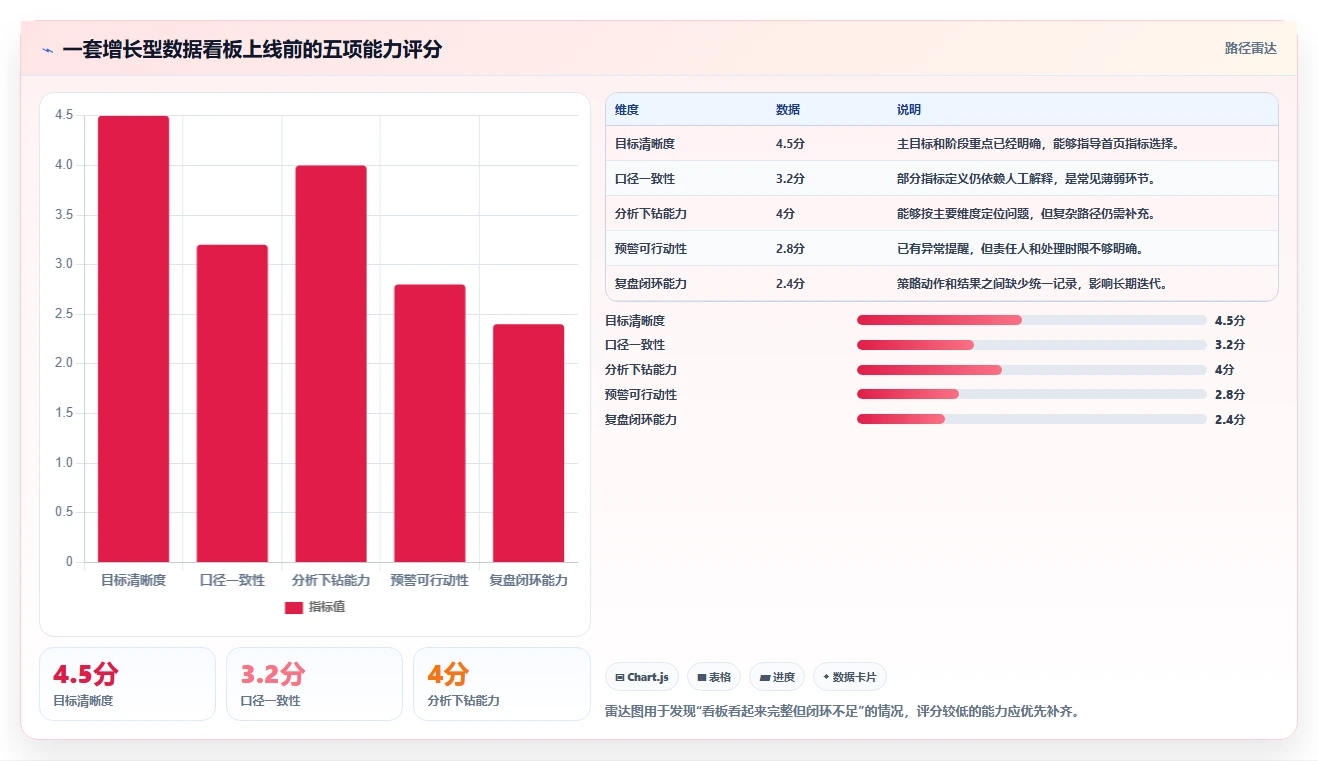Click the 口径一致性 progress bar
The width and height of the screenshot is (1318, 761).
pyautogui.click(x=1031, y=345)
